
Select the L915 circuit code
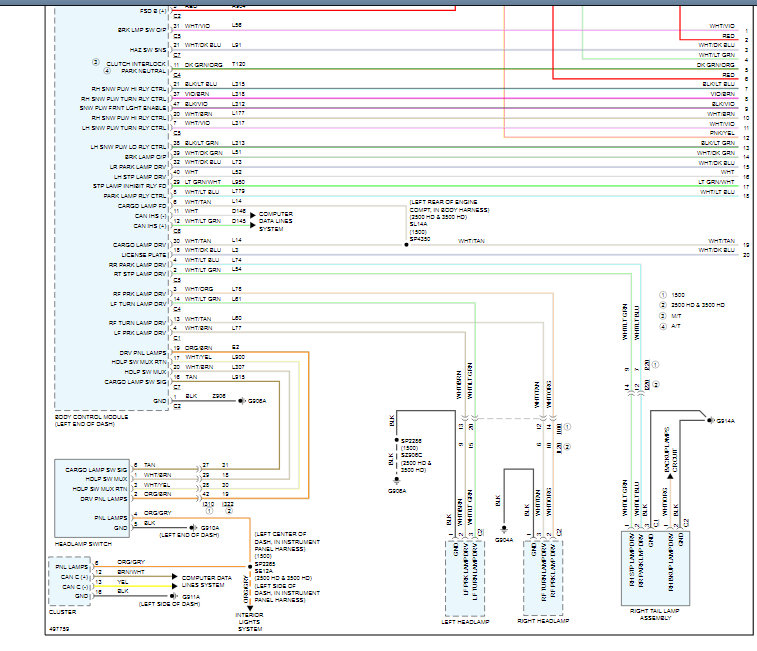coord(238,377)
